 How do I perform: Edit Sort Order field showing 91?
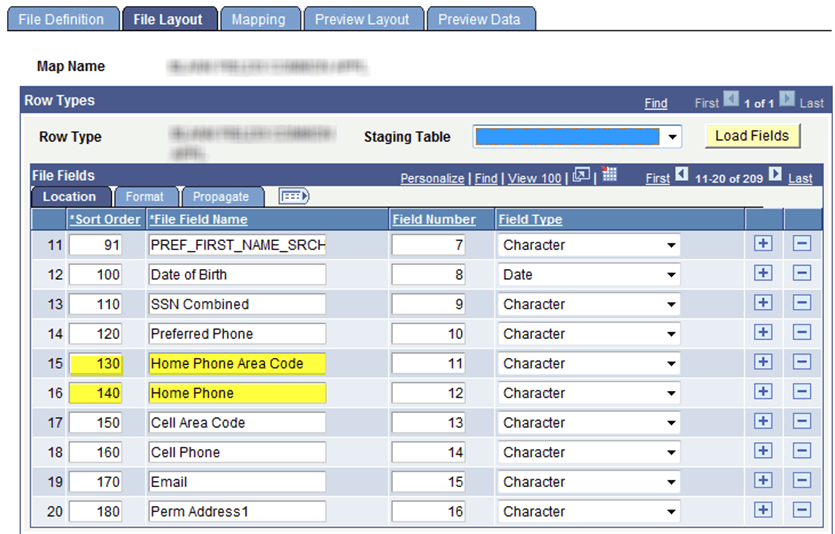pyautogui.click(x=95, y=245)
